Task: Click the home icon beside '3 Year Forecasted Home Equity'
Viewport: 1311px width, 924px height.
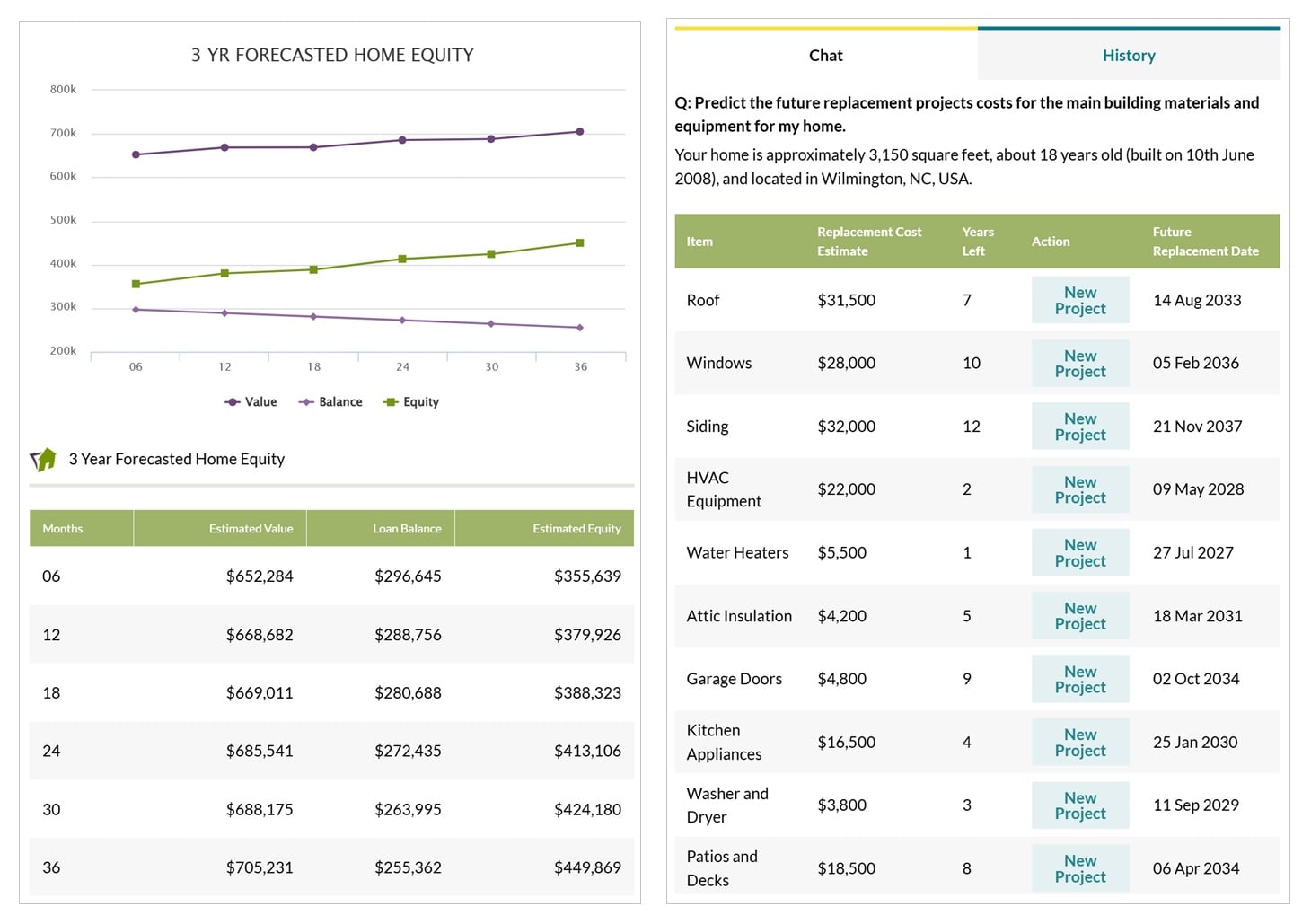Action: click(x=42, y=458)
